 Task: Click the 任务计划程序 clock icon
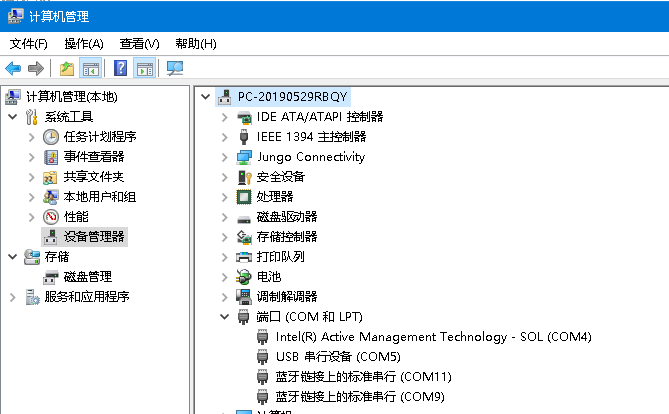coord(51,137)
